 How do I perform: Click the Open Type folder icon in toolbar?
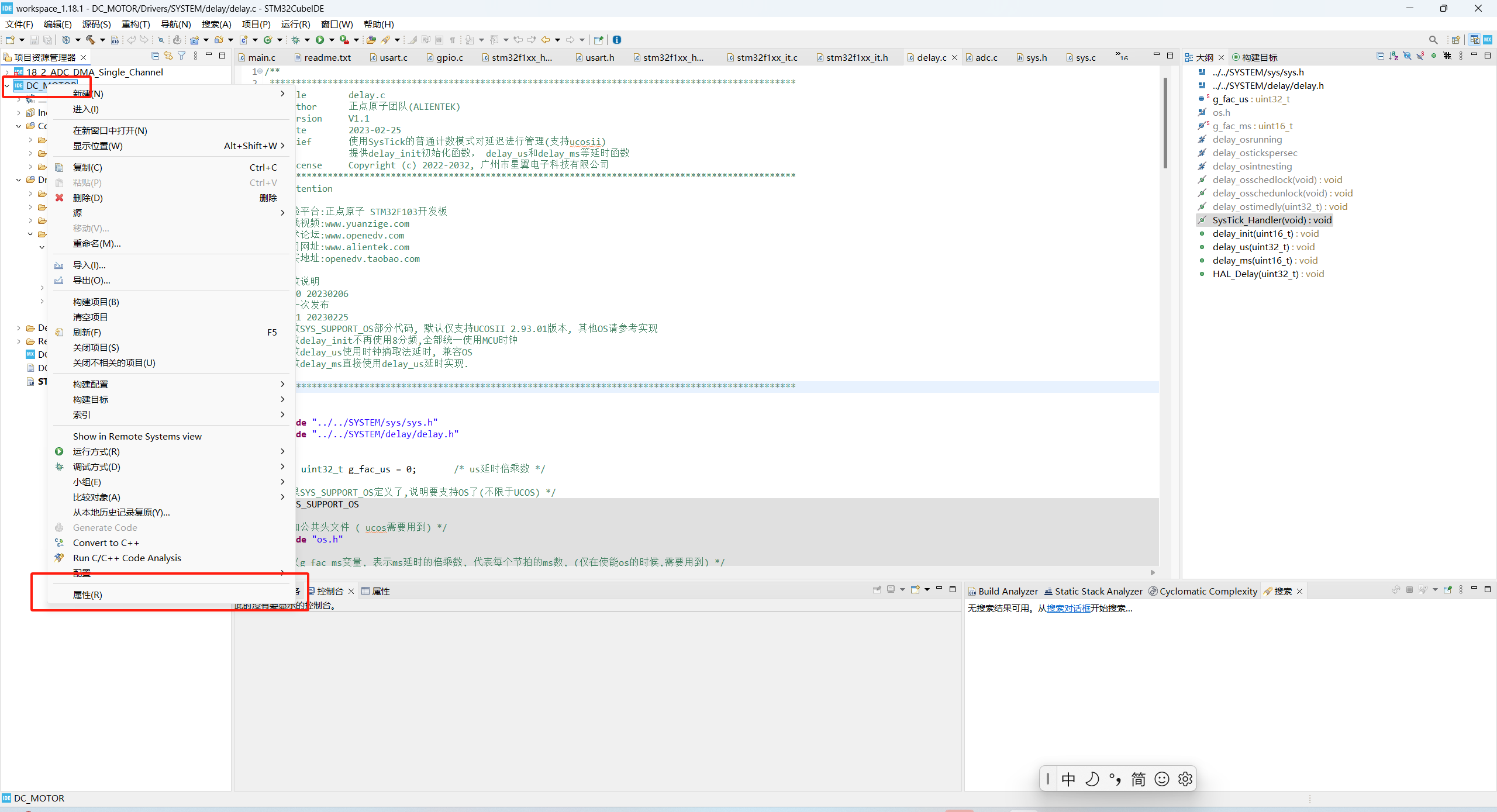click(x=371, y=40)
